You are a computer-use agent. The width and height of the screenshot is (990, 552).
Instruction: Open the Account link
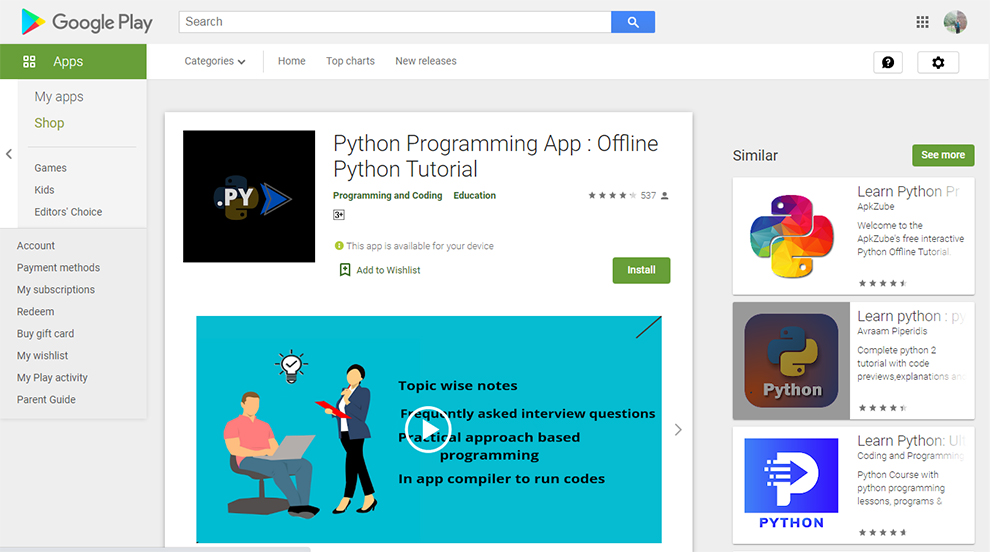[36, 246]
